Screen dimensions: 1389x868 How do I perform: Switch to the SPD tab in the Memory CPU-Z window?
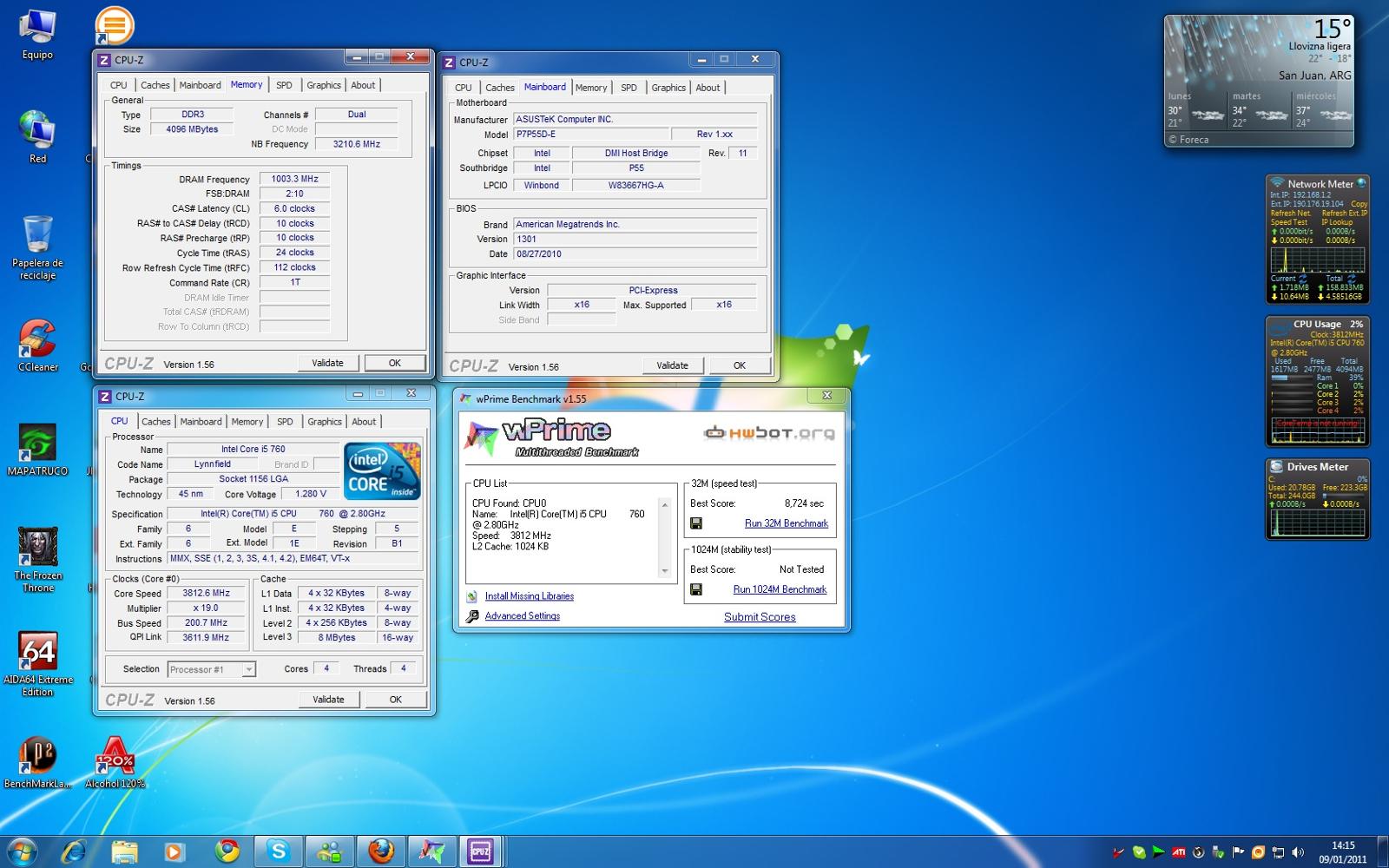[x=284, y=85]
